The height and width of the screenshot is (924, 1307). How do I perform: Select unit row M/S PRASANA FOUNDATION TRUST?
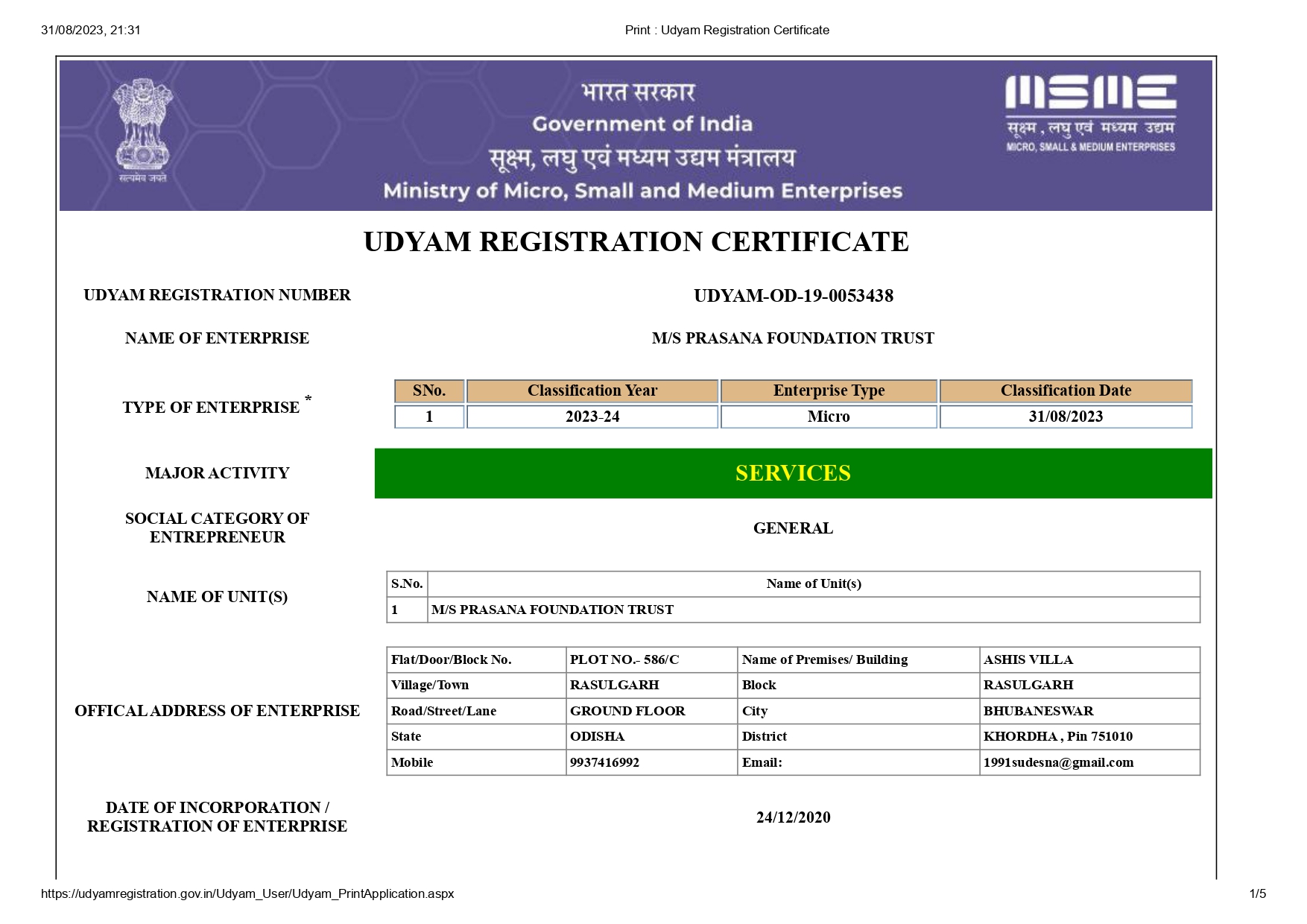[793, 610]
